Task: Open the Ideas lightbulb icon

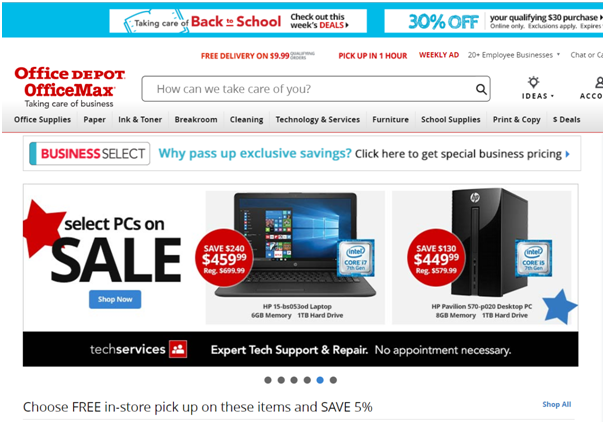Action: (x=533, y=82)
